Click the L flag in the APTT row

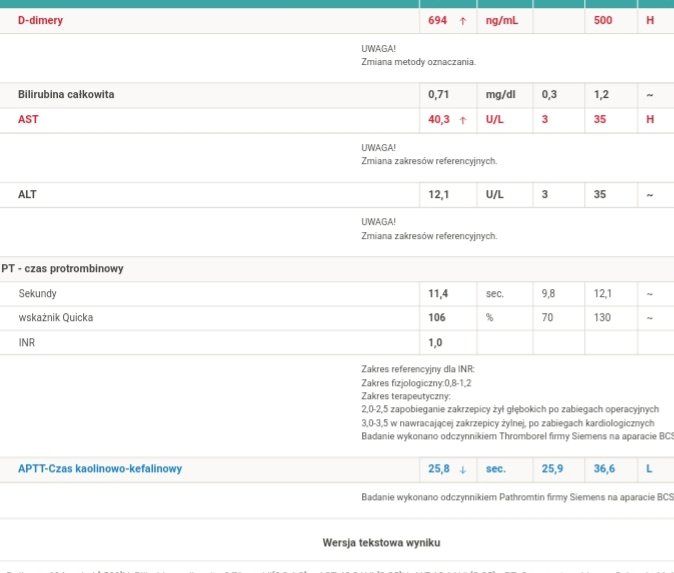tap(650, 469)
